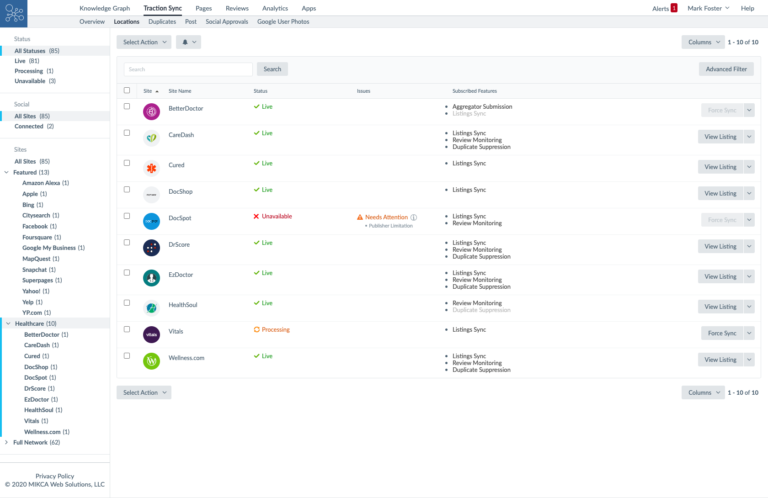768x498 pixels.
Task: Open dropdown arrow next to Vitals Force Sync
Action: [x=749, y=333]
